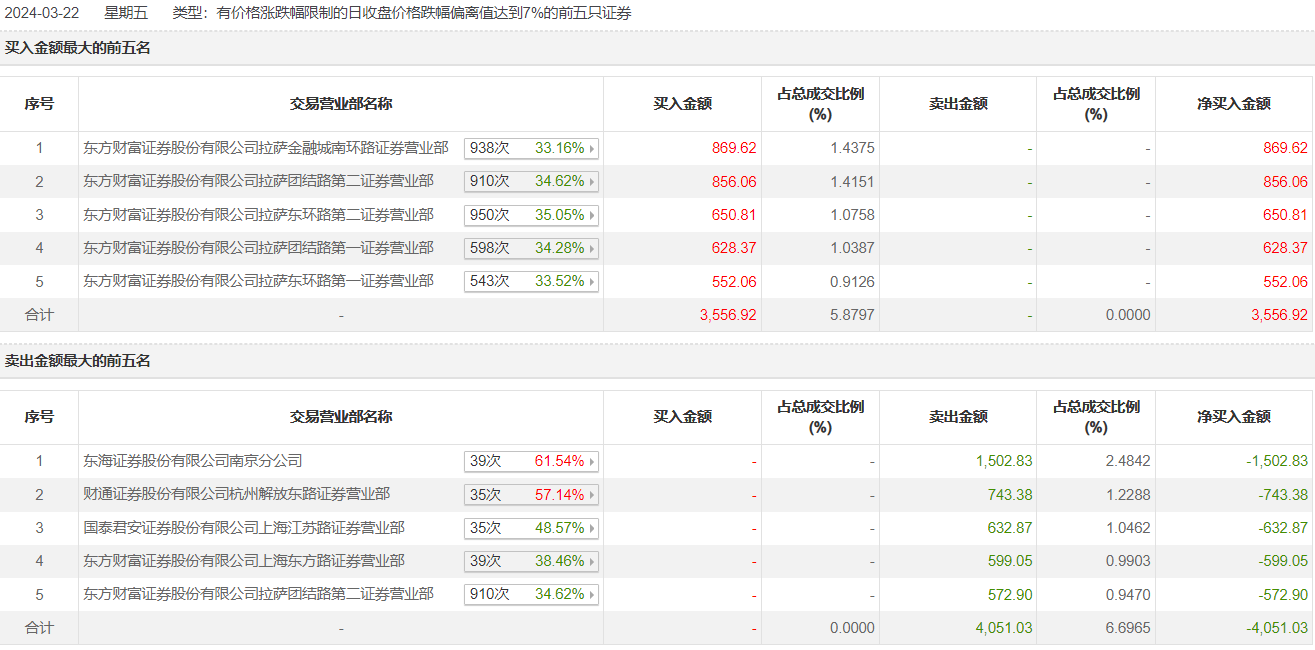Select the -4,051.03 total net buy cell
The width and height of the screenshot is (1315, 650).
(1277, 628)
